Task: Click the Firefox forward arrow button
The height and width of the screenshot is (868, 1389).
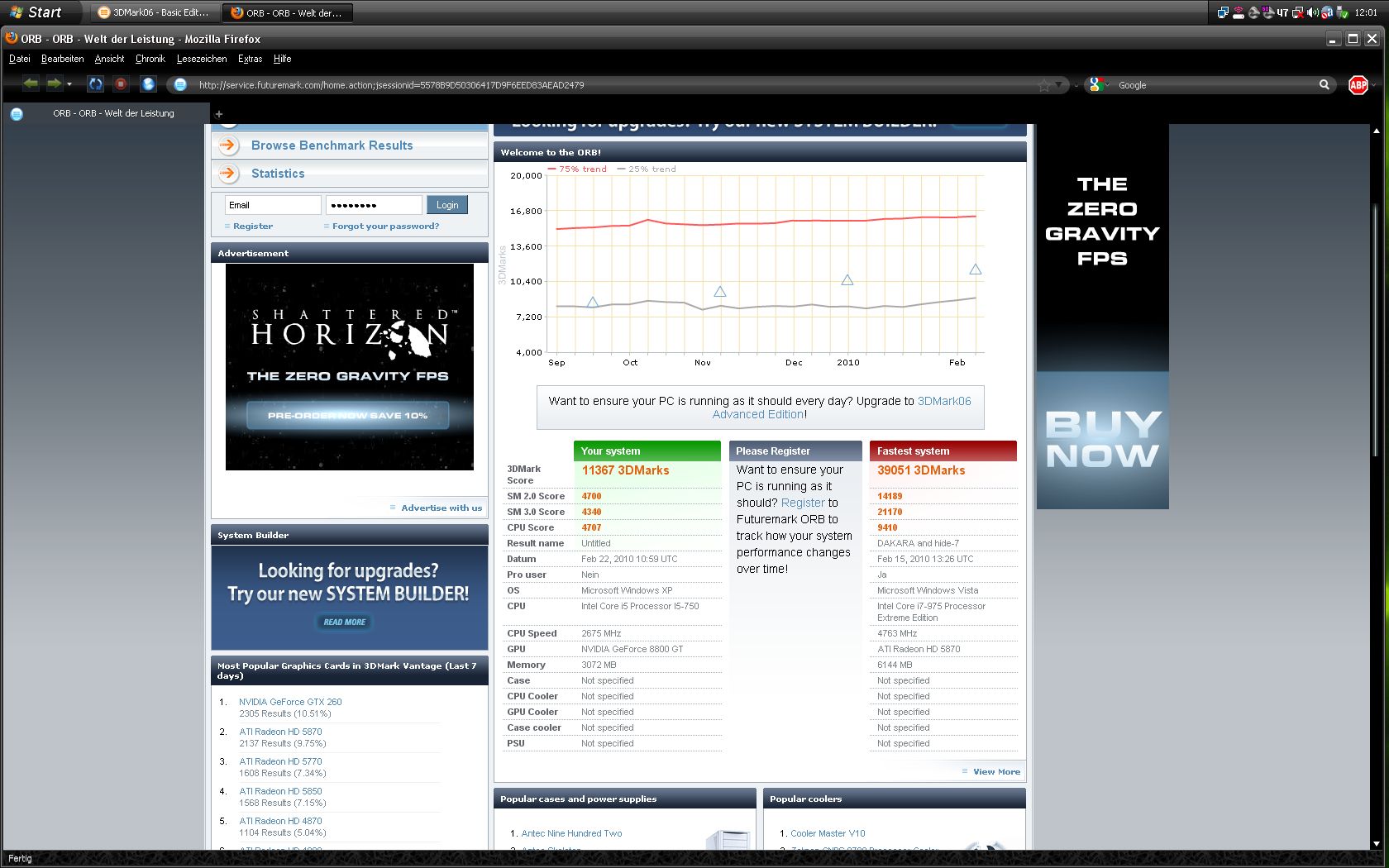Action: coord(54,83)
